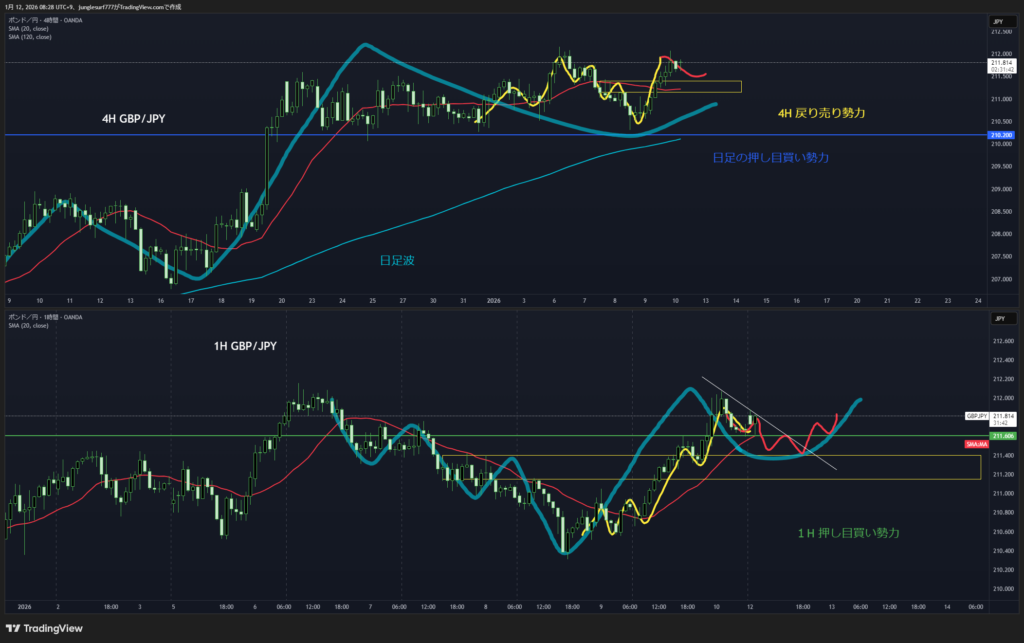Click the blue 210.200 price label

[1000, 135]
